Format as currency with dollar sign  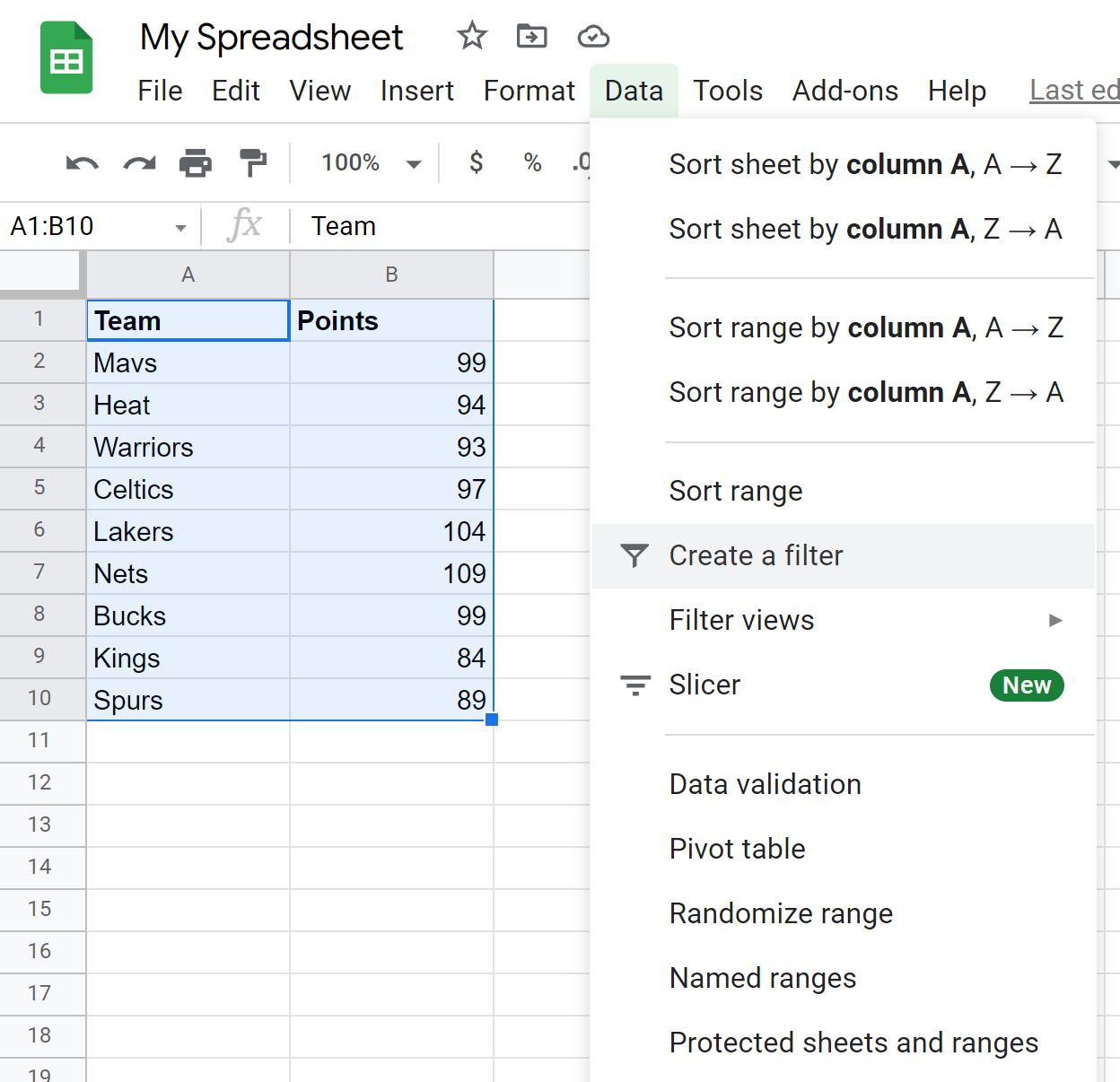click(x=477, y=162)
